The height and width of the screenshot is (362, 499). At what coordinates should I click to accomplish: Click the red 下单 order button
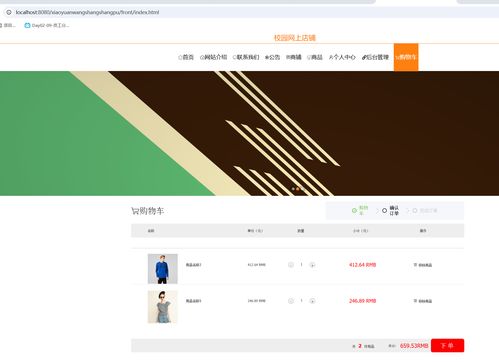click(447, 345)
